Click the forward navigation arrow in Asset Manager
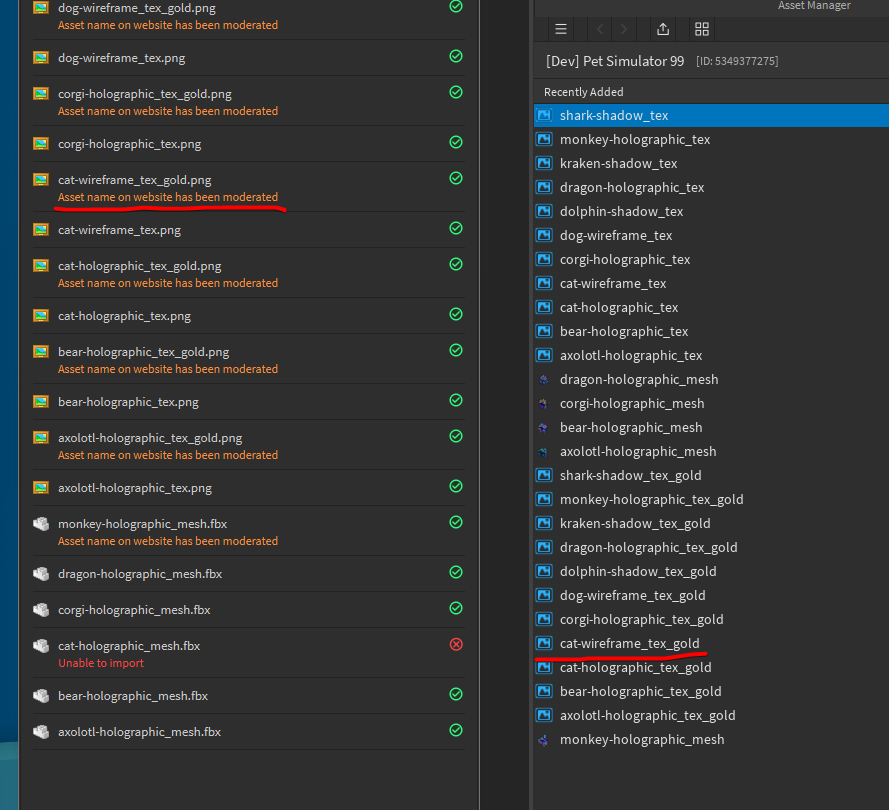This screenshot has height=810, width=889. click(x=624, y=29)
